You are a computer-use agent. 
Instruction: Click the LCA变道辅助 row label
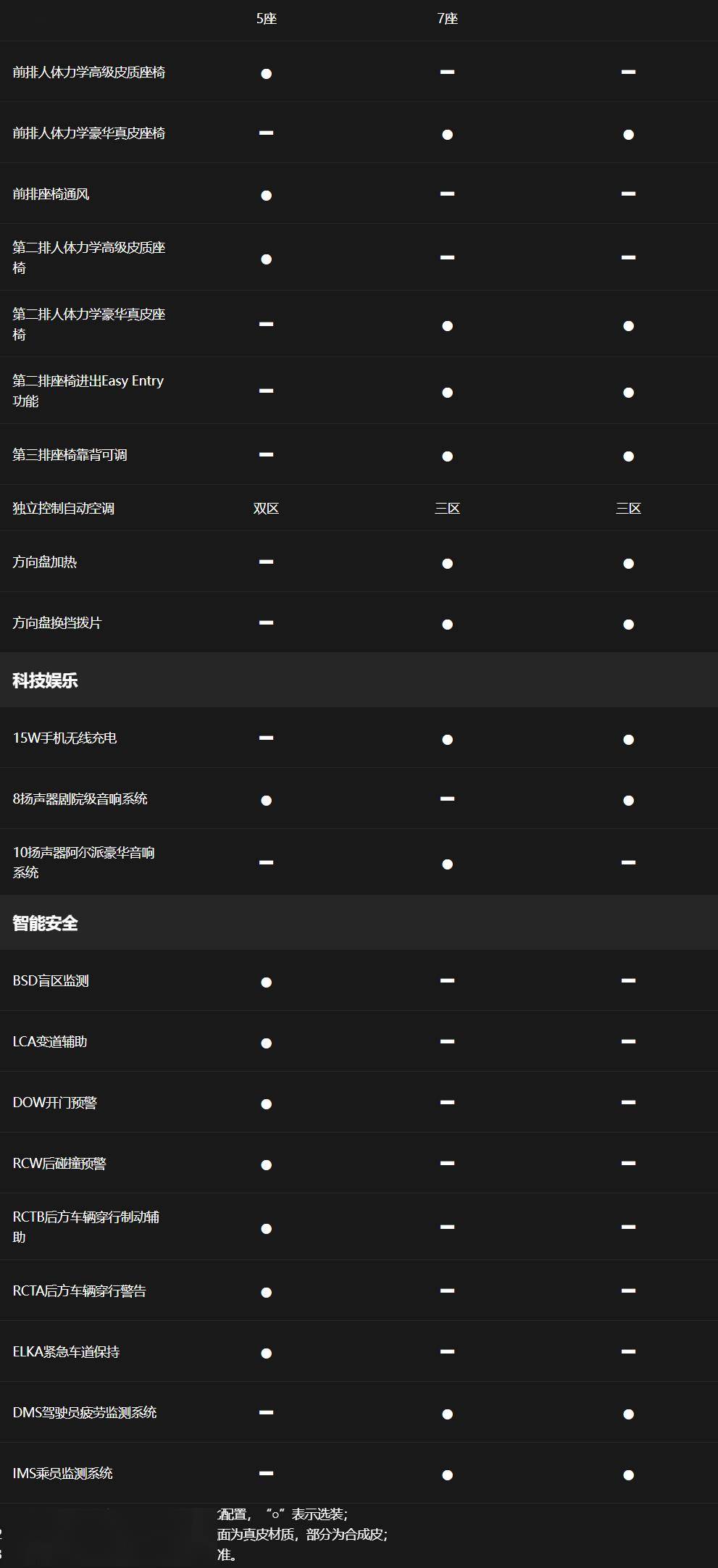pyautogui.click(x=50, y=1041)
